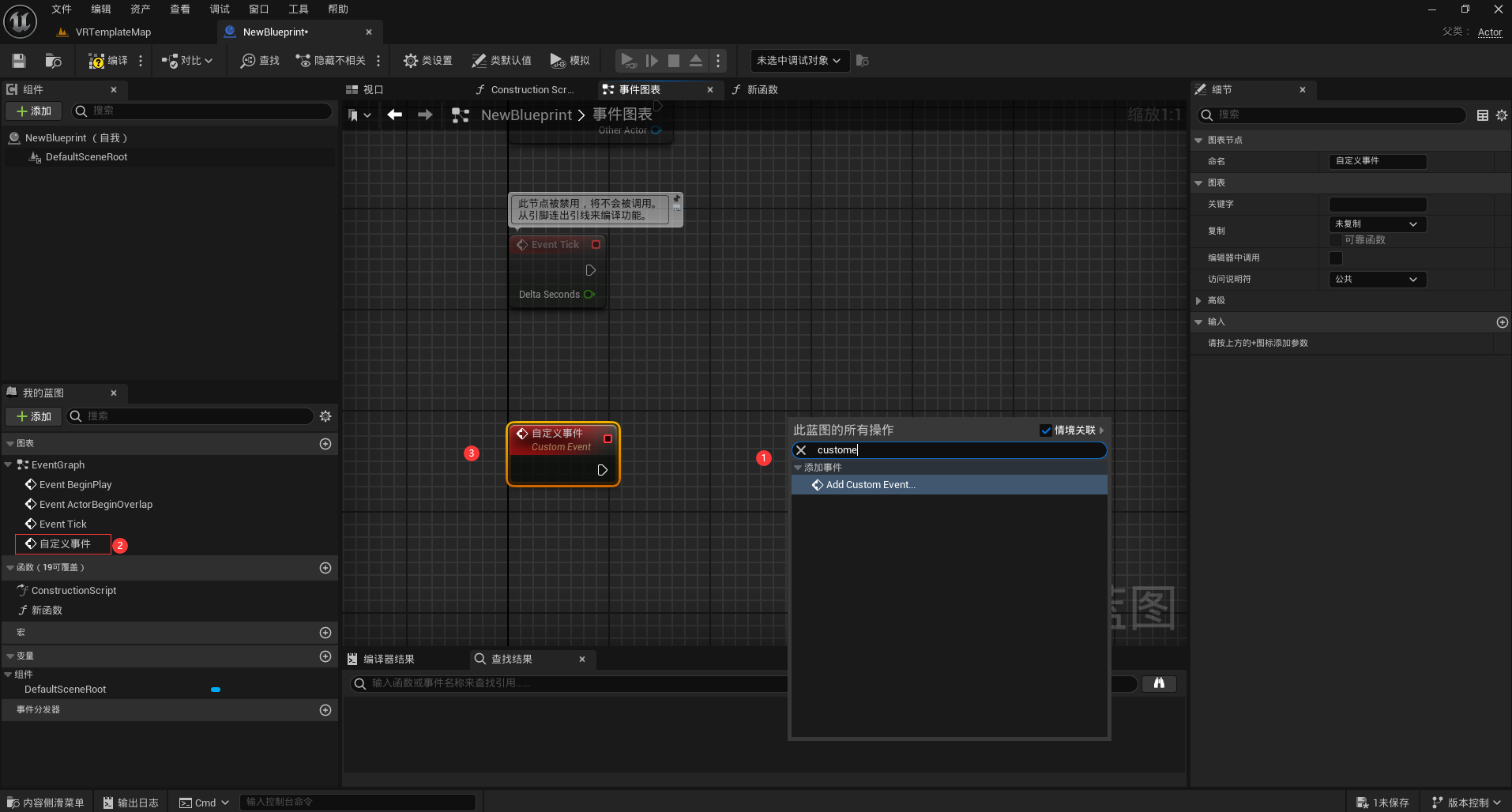
Task: Open the 我的蓝图 panel settings gear
Action: pos(325,416)
